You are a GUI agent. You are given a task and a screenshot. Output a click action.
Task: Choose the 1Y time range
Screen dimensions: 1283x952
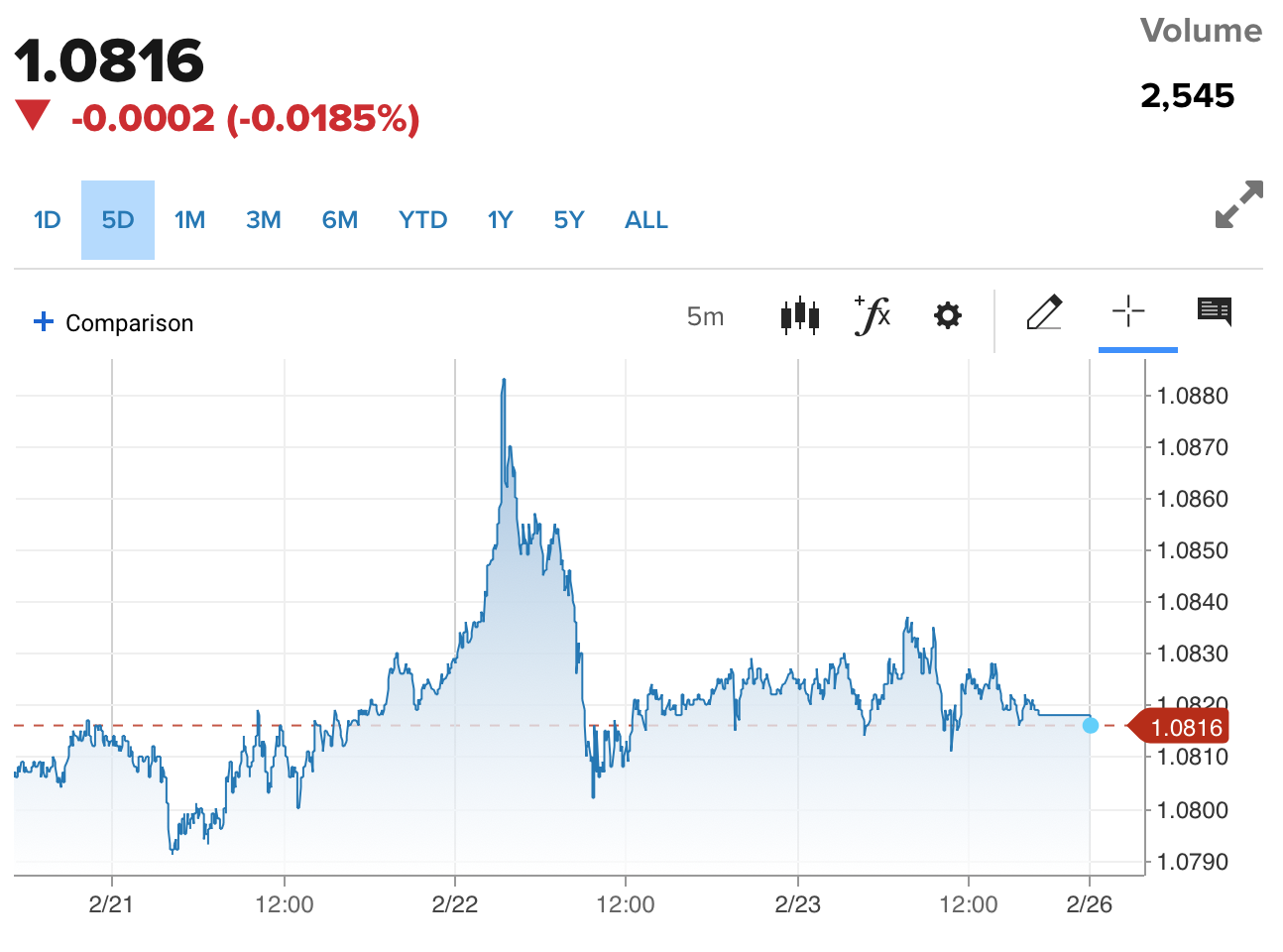[x=501, y=220]
